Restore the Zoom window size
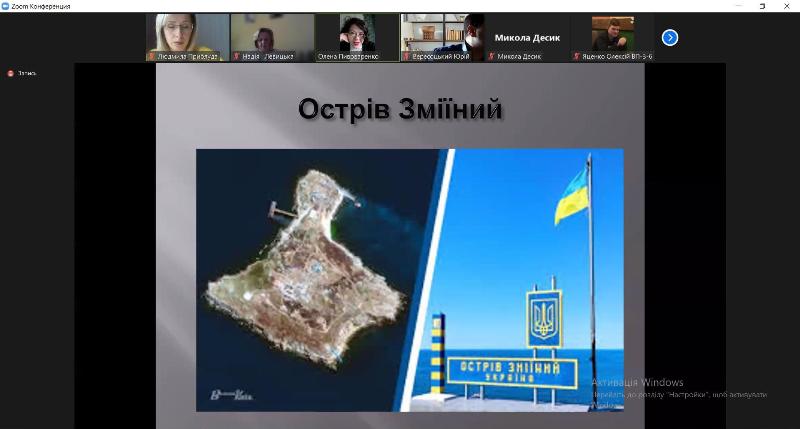Image resolution: width=800 pixels, height=429 pixels. (x=762, y=6)
